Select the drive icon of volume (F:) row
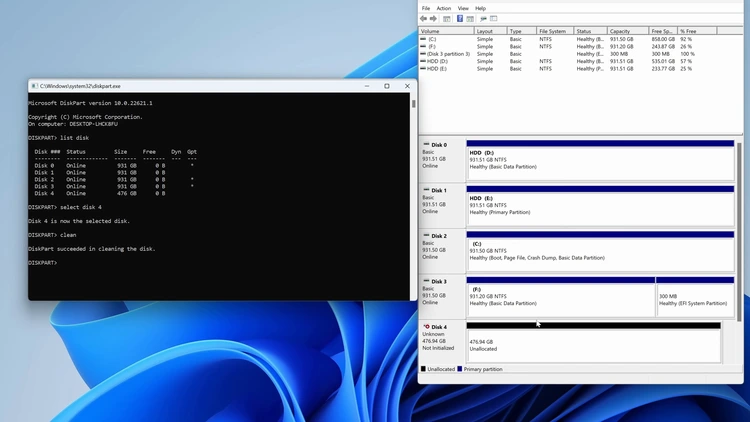 (423, 46)
